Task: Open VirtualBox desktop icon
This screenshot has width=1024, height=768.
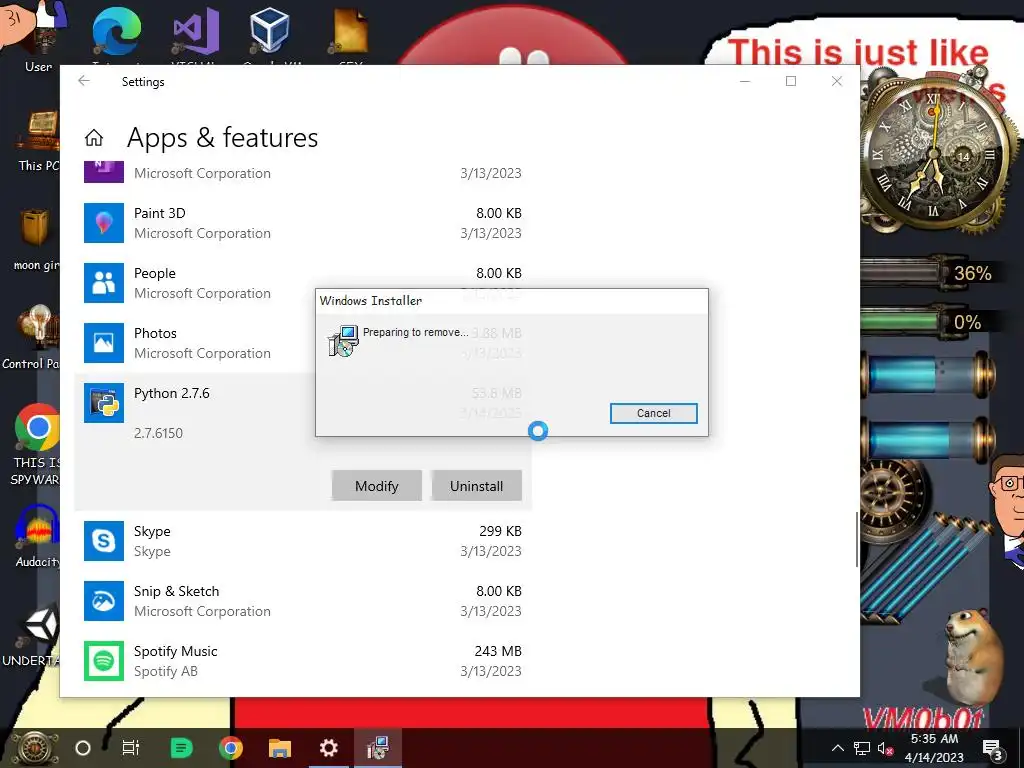Action: click(270, 30)
